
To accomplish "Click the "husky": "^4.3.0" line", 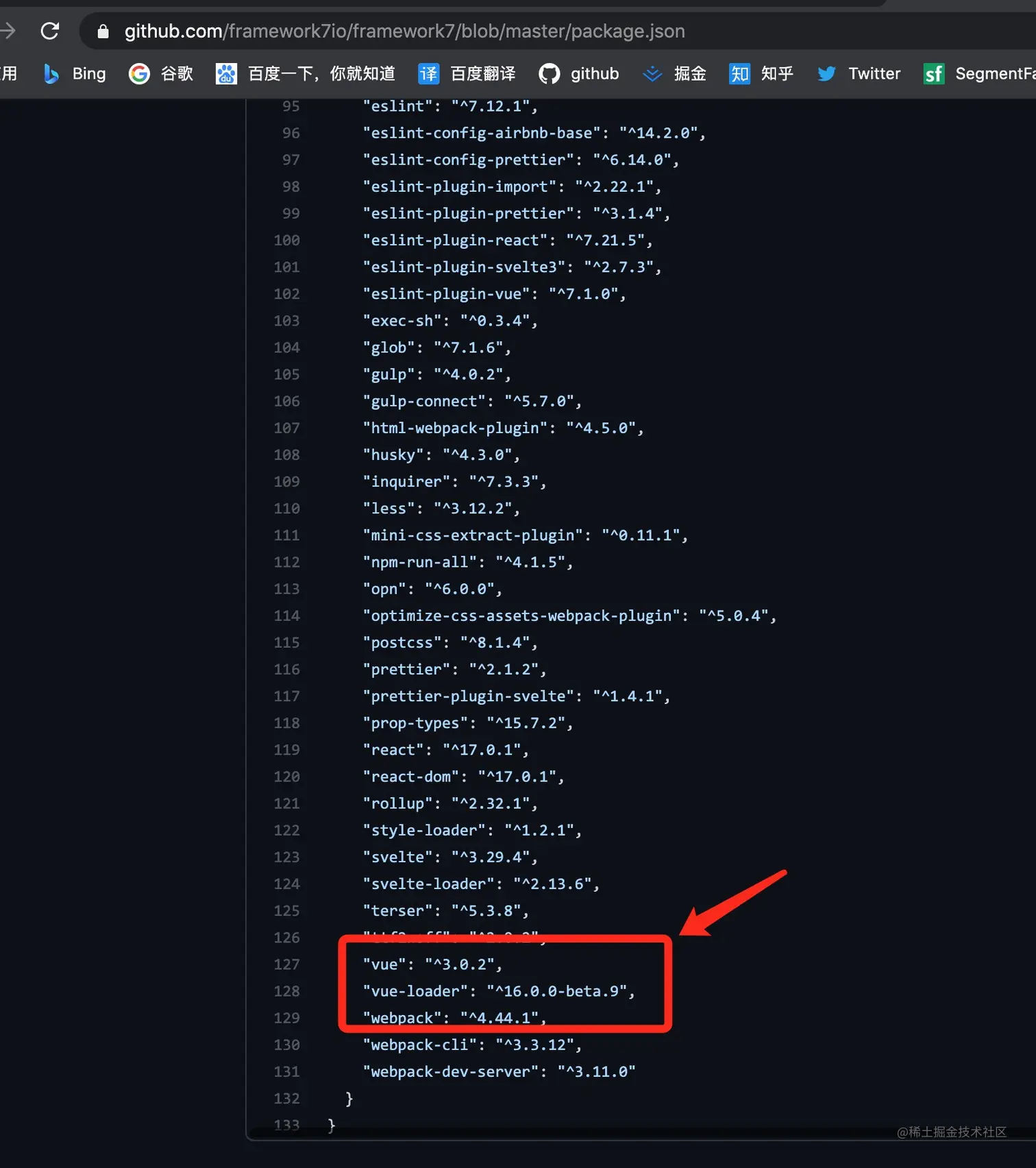I will tap(441, 455).
